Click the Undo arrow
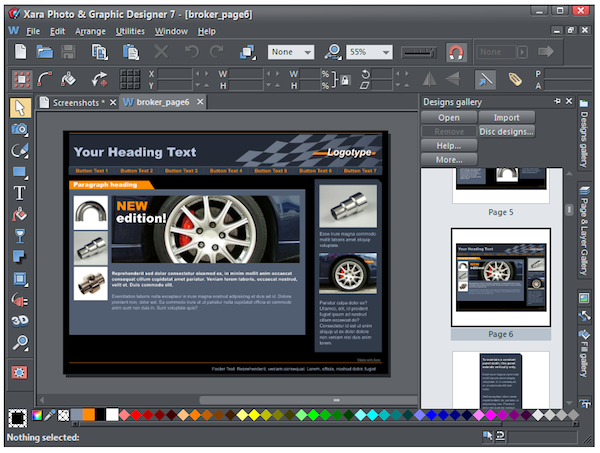This screenshot has width=600, height=453. coord(192,51)
